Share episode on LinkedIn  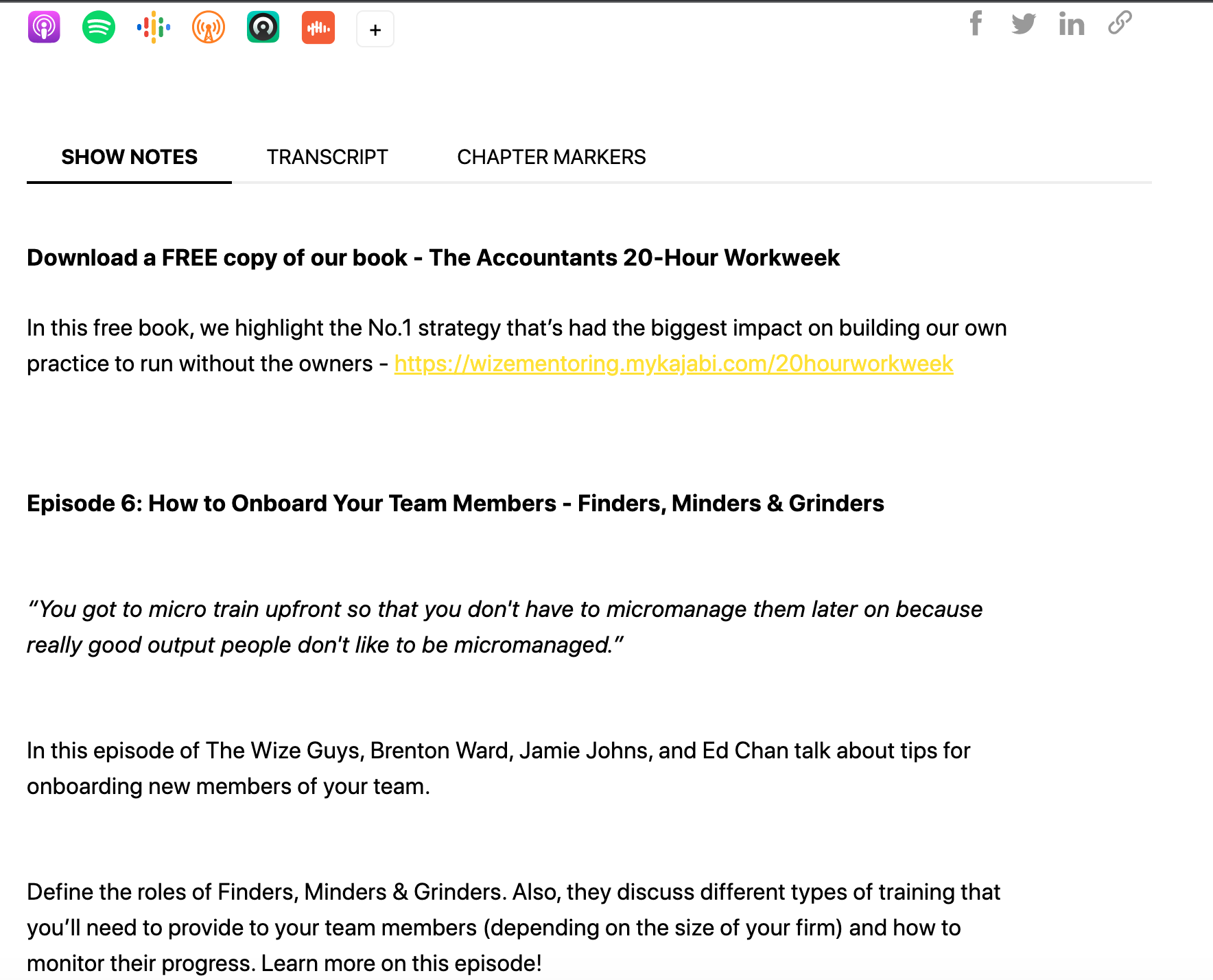(1072, 24)
